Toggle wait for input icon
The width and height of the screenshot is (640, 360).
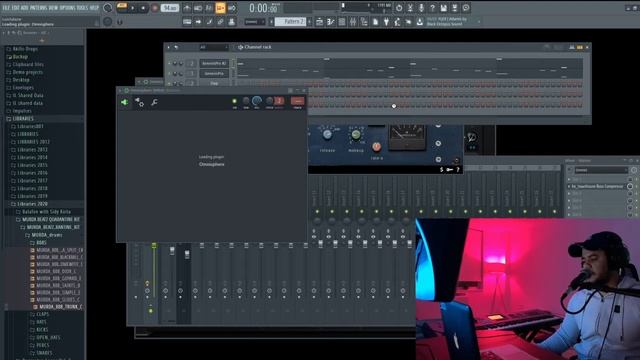[198, 8]
